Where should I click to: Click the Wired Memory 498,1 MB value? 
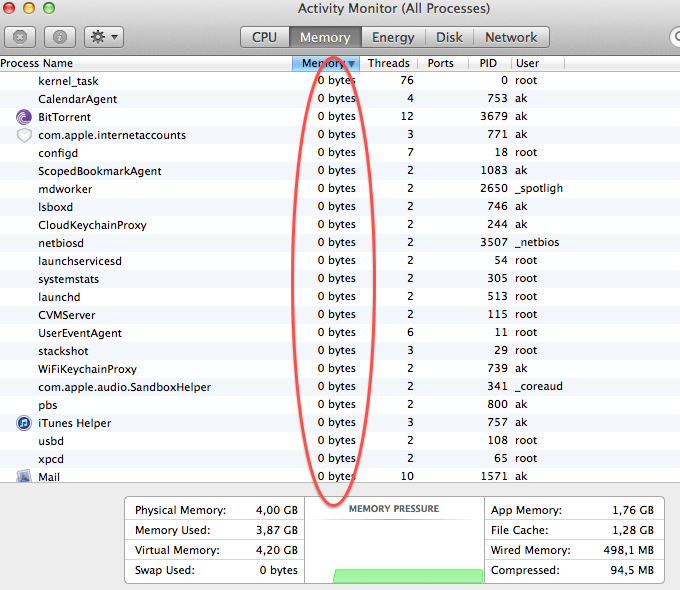628,550
